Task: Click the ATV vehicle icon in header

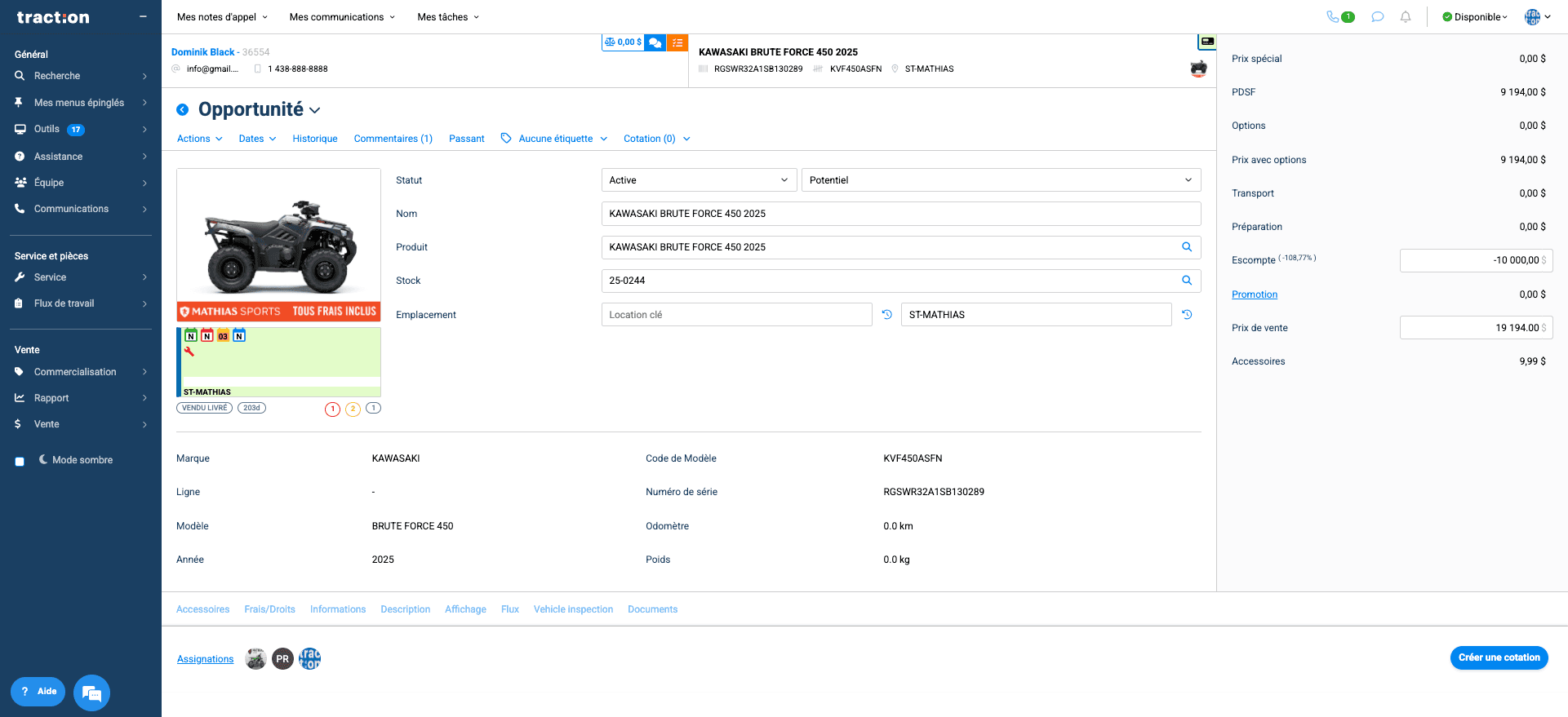Action: pyautogui.click(x=1198, y=69)
